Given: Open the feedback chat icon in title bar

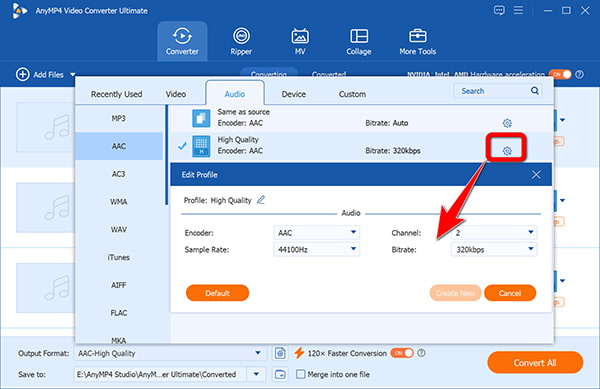Looking at the screenshot, I should point(499,10).
